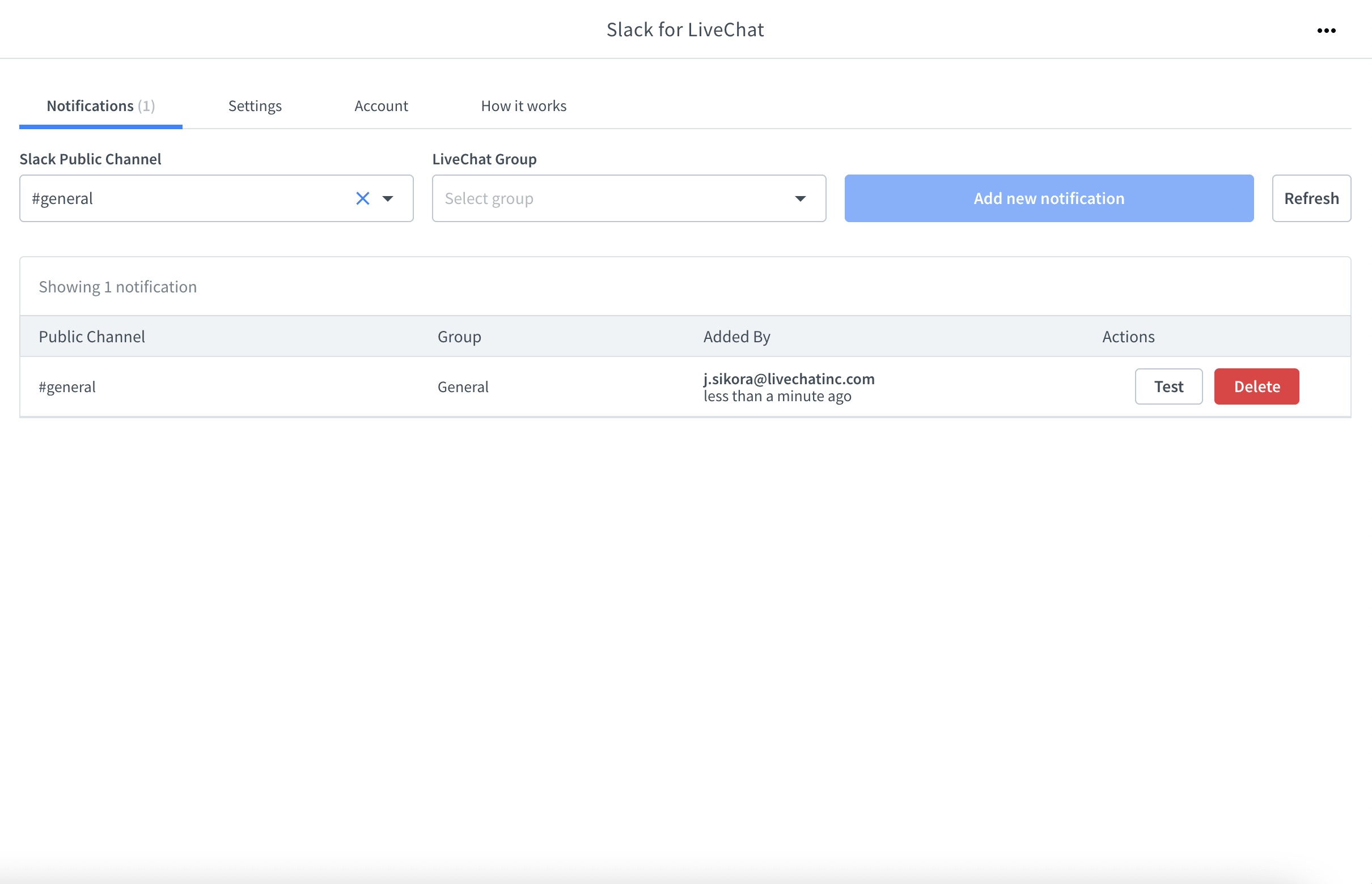Click the Group column header
Viewport: 1372px width, 884px height.
pyautogui.click(x=459, y=337)
